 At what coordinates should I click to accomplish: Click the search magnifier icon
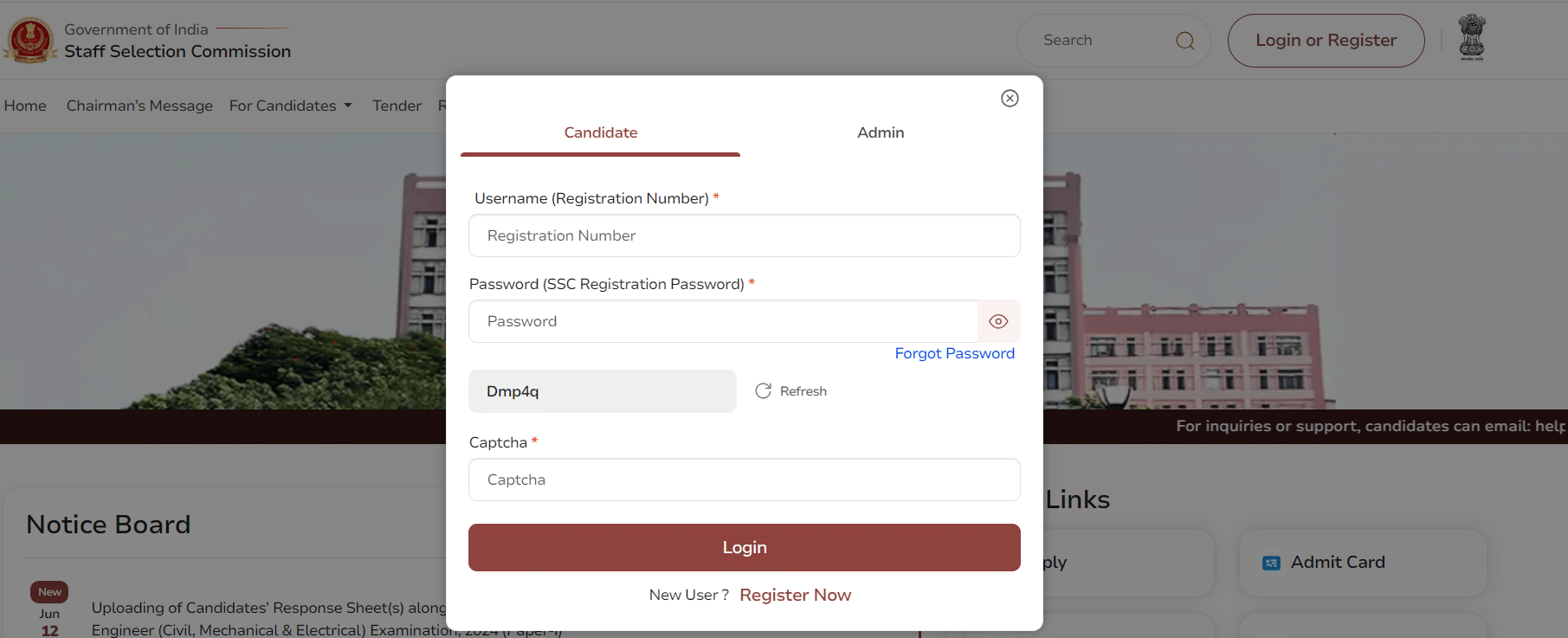[x=1184, y=41]
